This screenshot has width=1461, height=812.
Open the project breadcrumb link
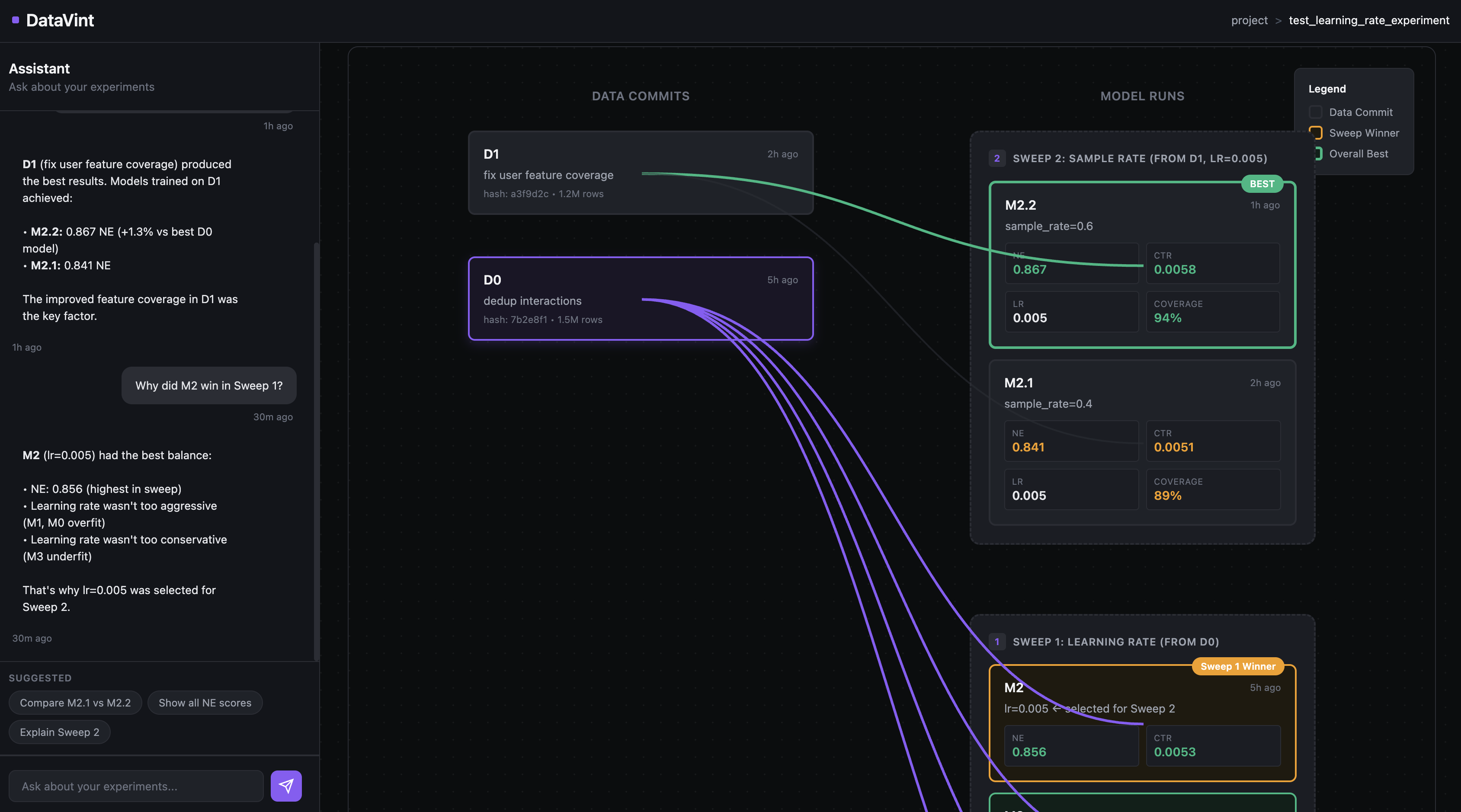[x=1249, y=20]
